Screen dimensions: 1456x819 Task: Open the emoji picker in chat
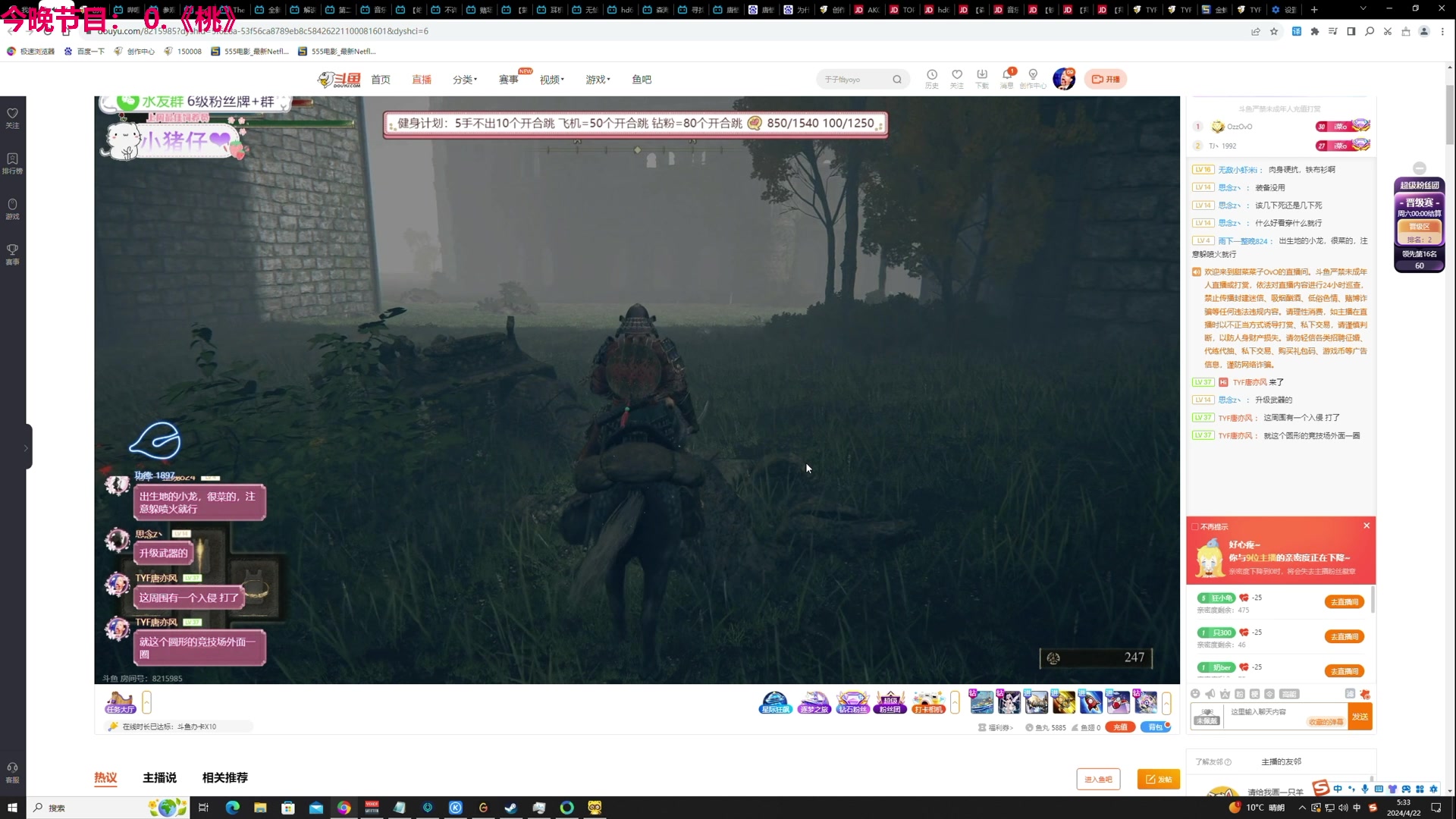1195,694
